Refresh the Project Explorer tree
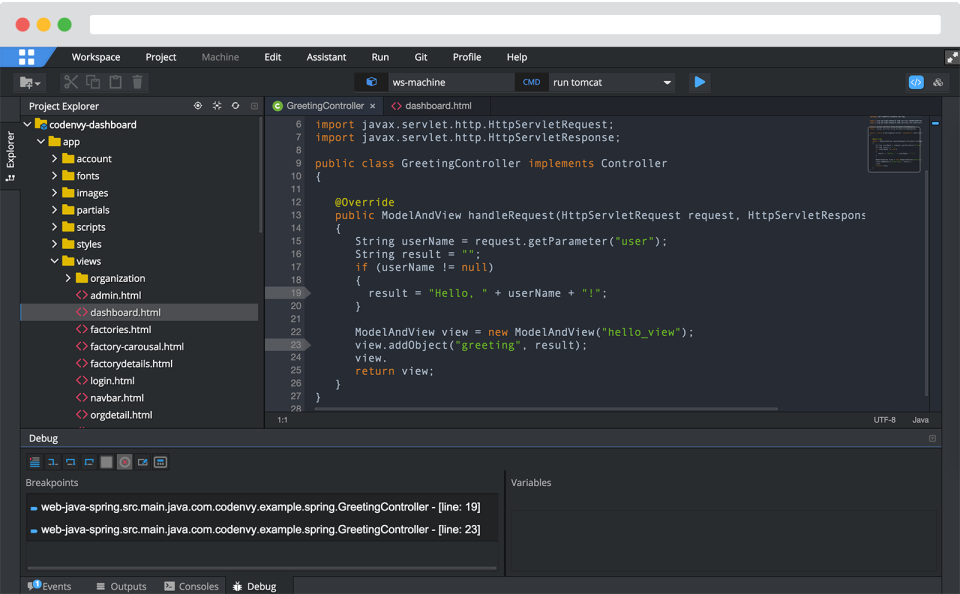Screen dimensions: 960x594 pos(235,105)
